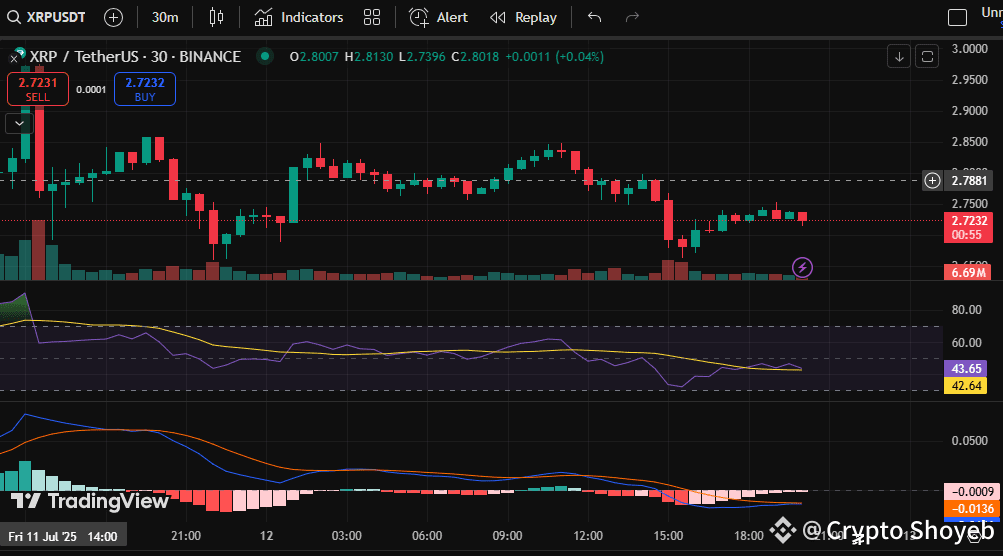The height and width of the screenshot is (556, 1003).
Task: Click the blue BUY price button at 2.7232
Action: 144,89
